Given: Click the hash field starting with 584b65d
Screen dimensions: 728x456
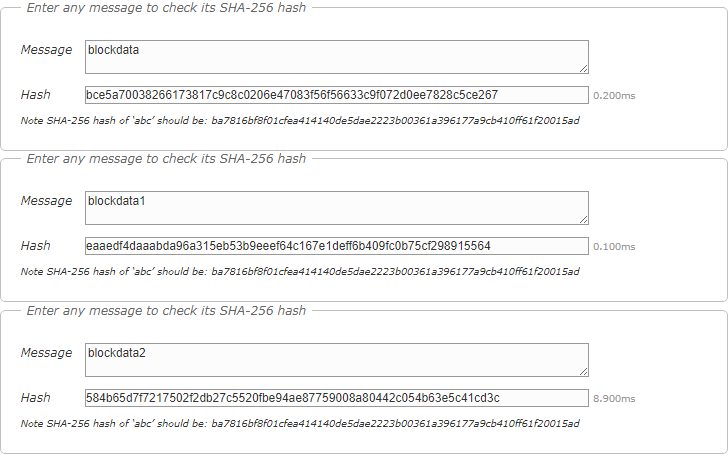Looking at the screenshot, I should (x=336, y=398).
